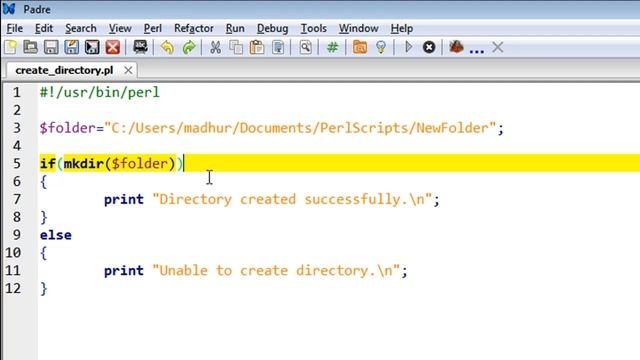Screen dimensions: 640x360
Task: Run the script with the play icon
Action: tap(408, 47)
